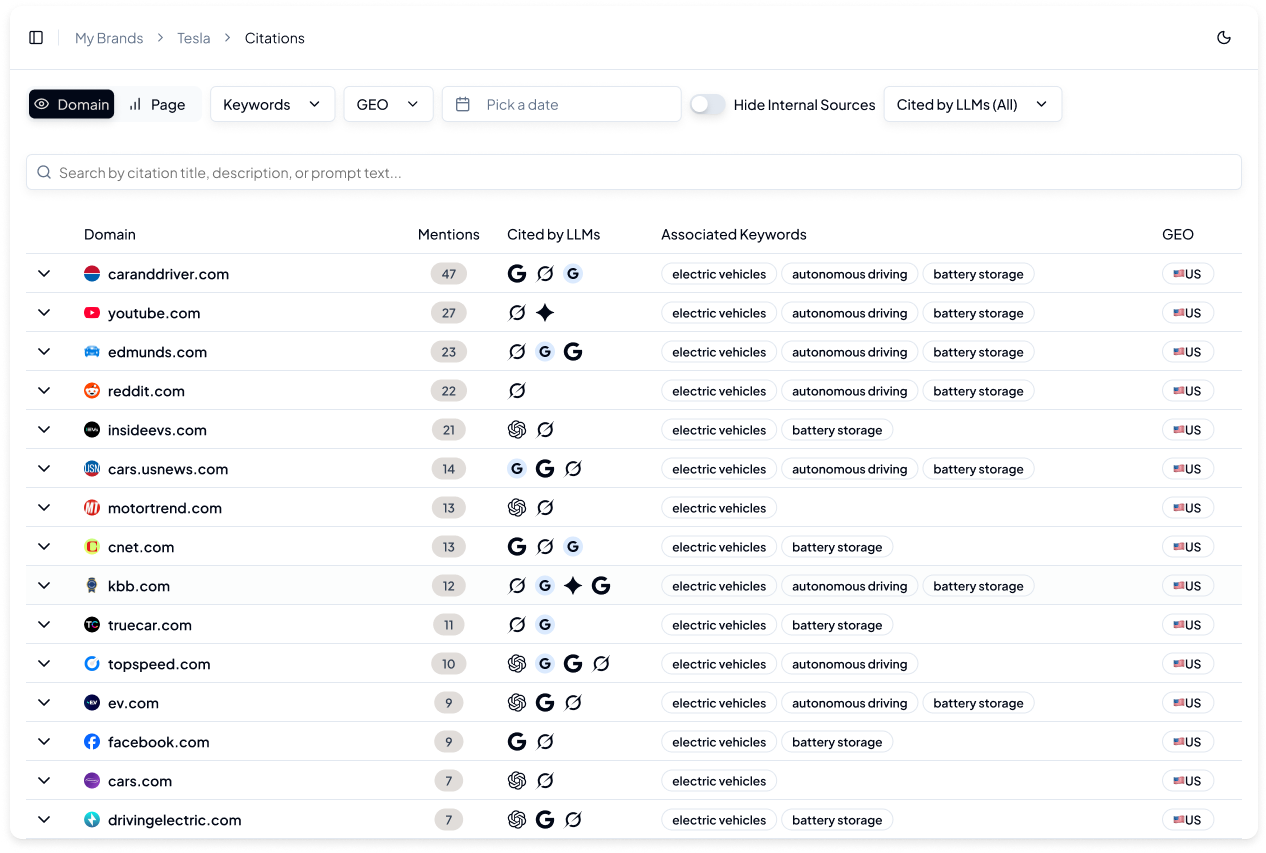Click the insideevs.com domain name
This screenshot has width=1266, height=853.
[x=157, y=430]
